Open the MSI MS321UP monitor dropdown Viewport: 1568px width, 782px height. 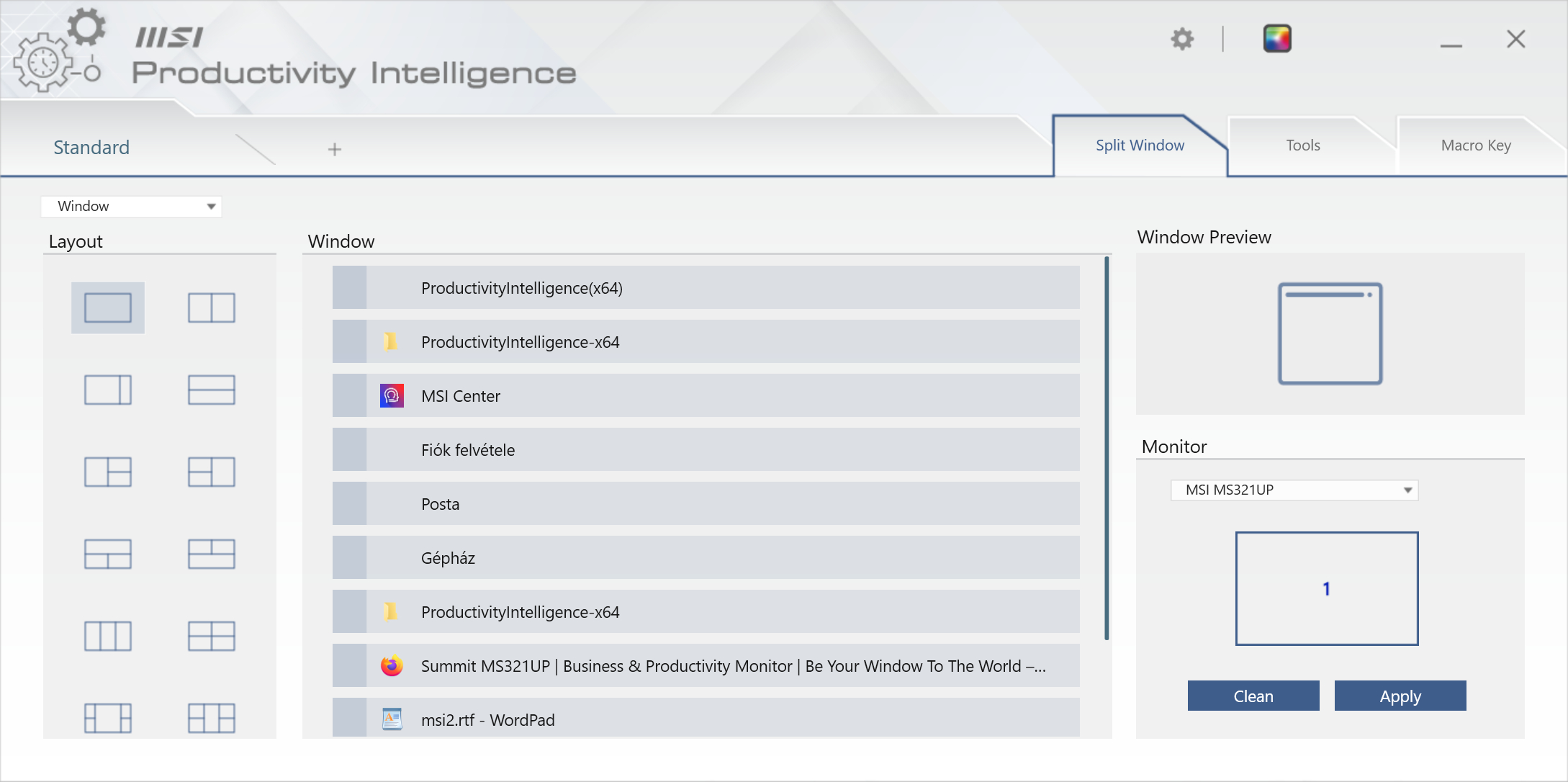coord(1294,490)
